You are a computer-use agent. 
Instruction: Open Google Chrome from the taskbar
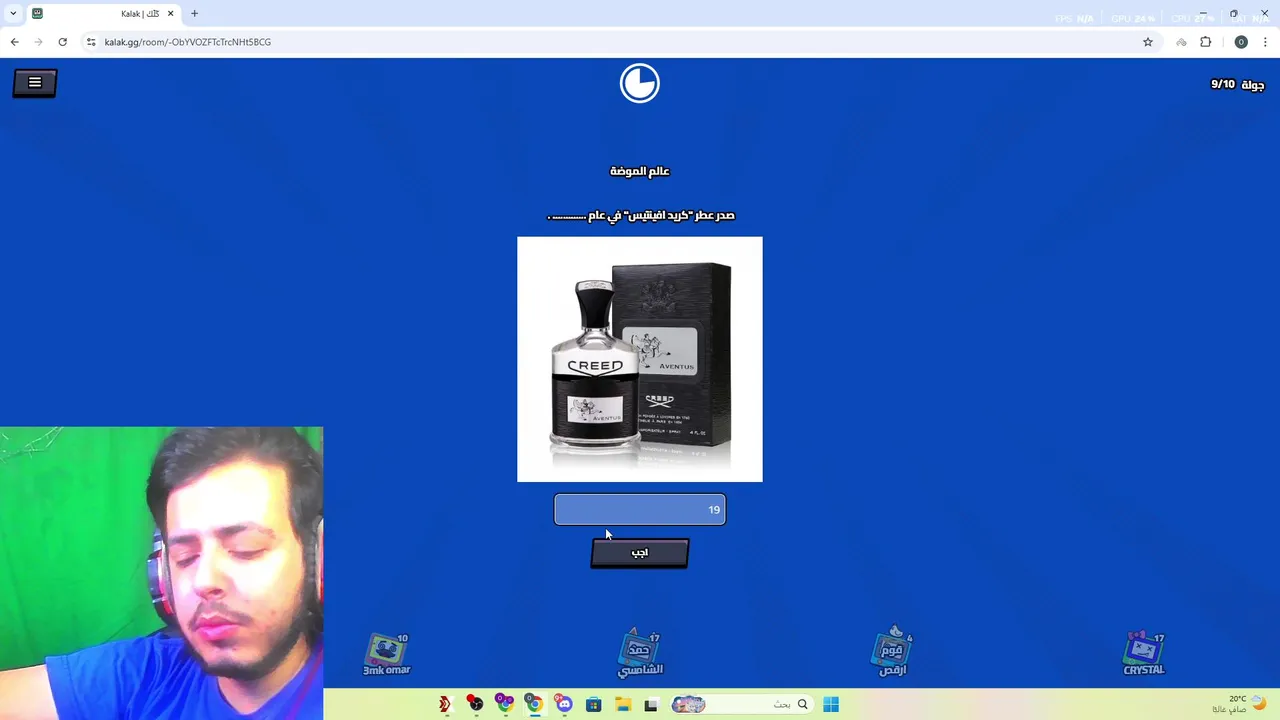(x=535, y=705)
